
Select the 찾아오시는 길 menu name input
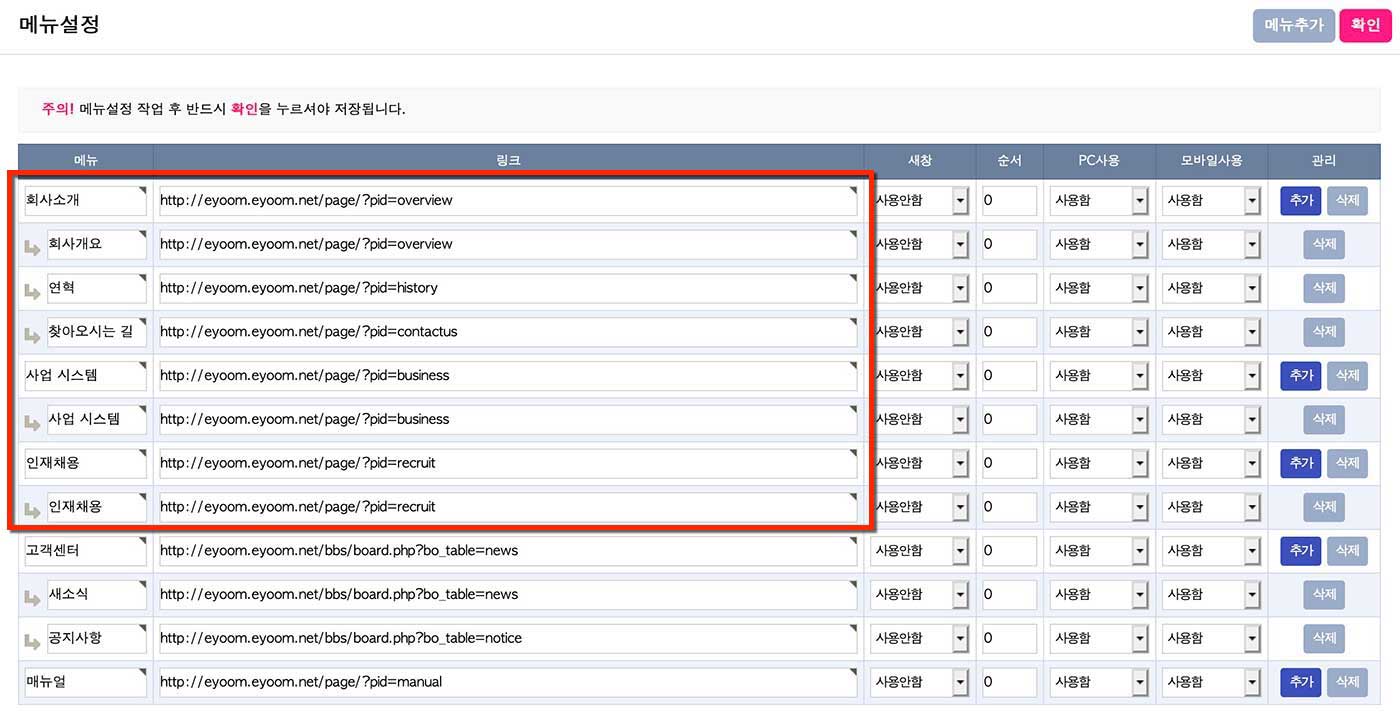click(96, 332)
